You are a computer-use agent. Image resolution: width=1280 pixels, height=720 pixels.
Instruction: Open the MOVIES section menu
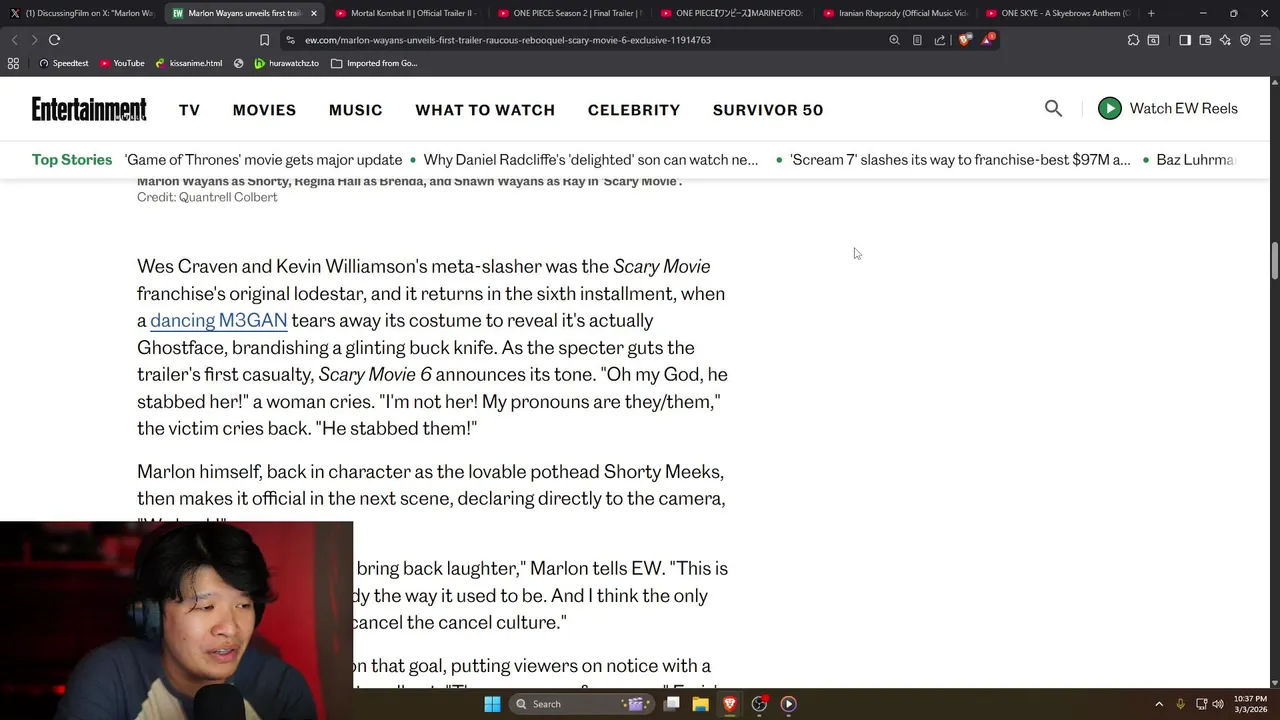[264, 110]
